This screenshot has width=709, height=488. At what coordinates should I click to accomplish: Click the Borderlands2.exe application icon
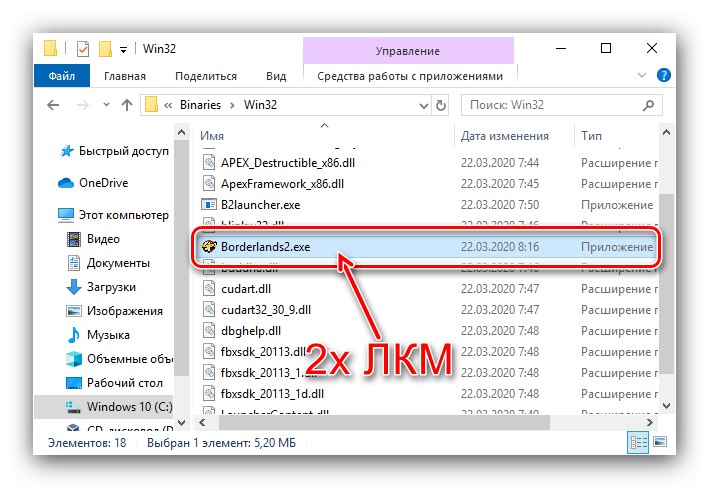tap(209, 246)
